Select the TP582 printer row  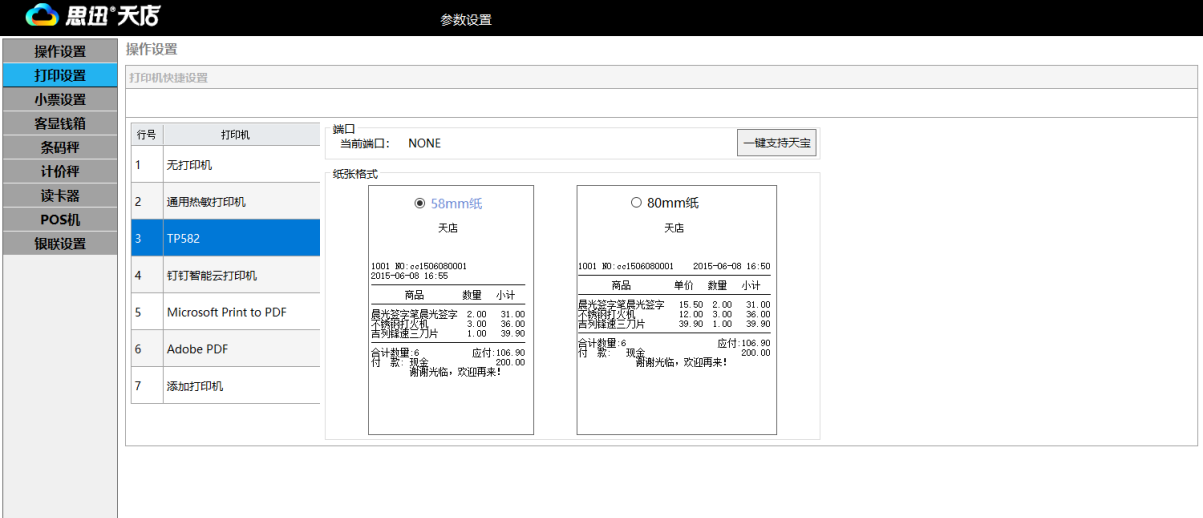pos(226,238)
